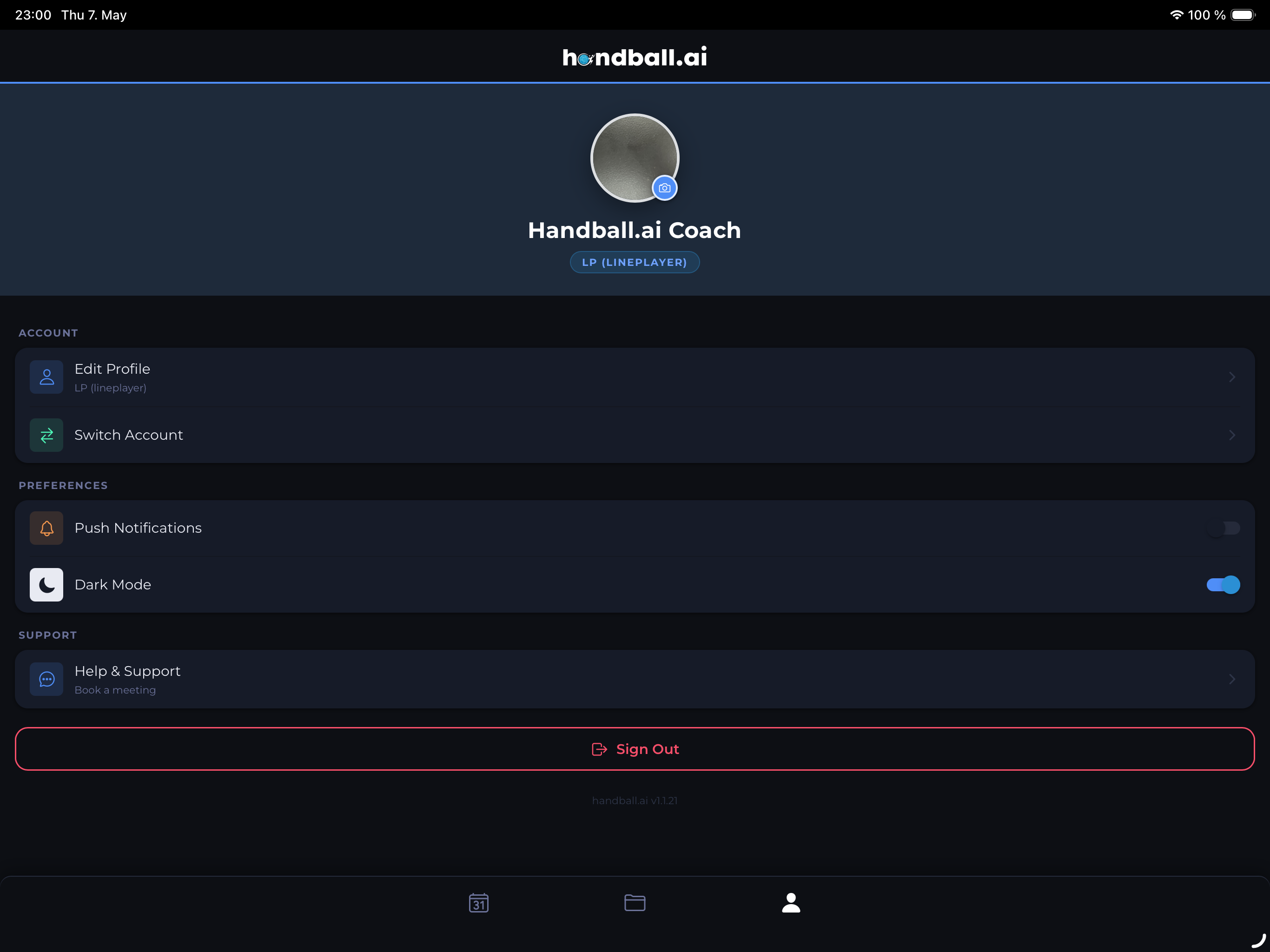Click the SUPPORT section header
Image resolution: width=1270 pixels, height=952 pixels.
click(x=48, y=635)
